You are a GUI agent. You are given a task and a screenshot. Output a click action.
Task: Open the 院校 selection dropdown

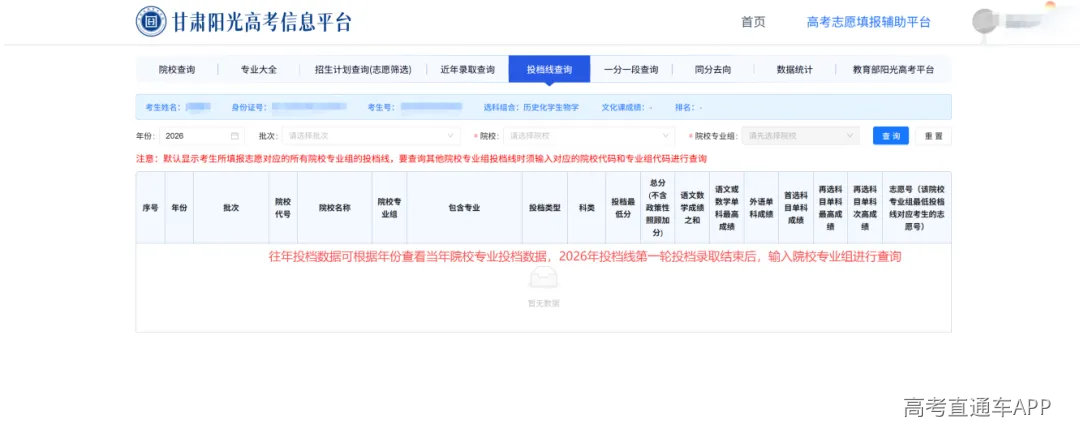click(x=589, y=136)
